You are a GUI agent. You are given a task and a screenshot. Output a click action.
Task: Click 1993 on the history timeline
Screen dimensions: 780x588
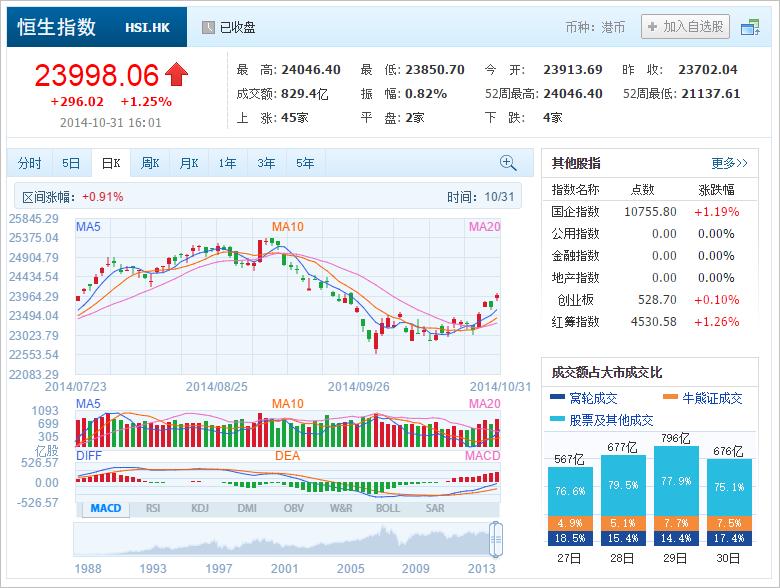(153, 569)
